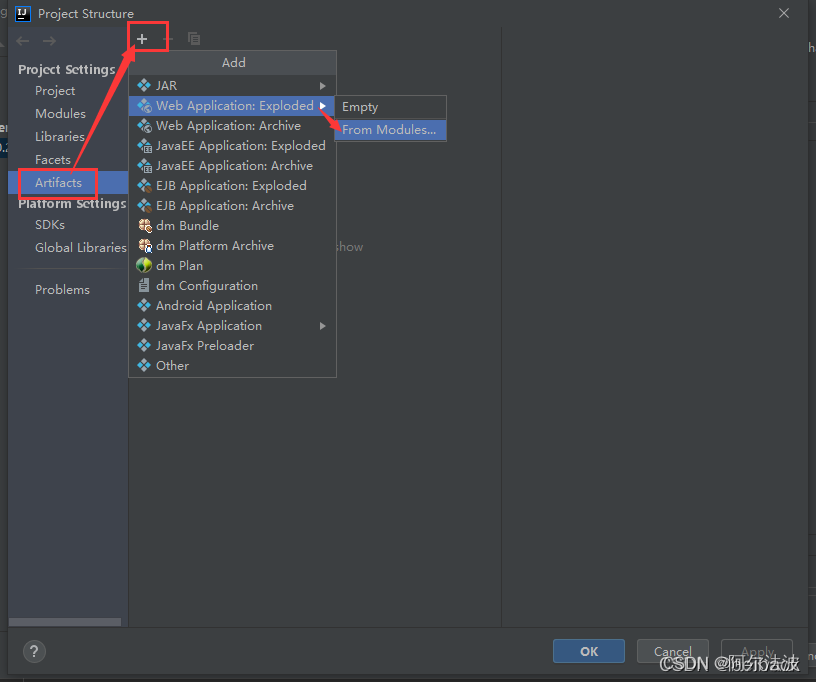Screen dimensions: 816x682
Task: Choose Web Application: Archive
Action: pos(232,125)
